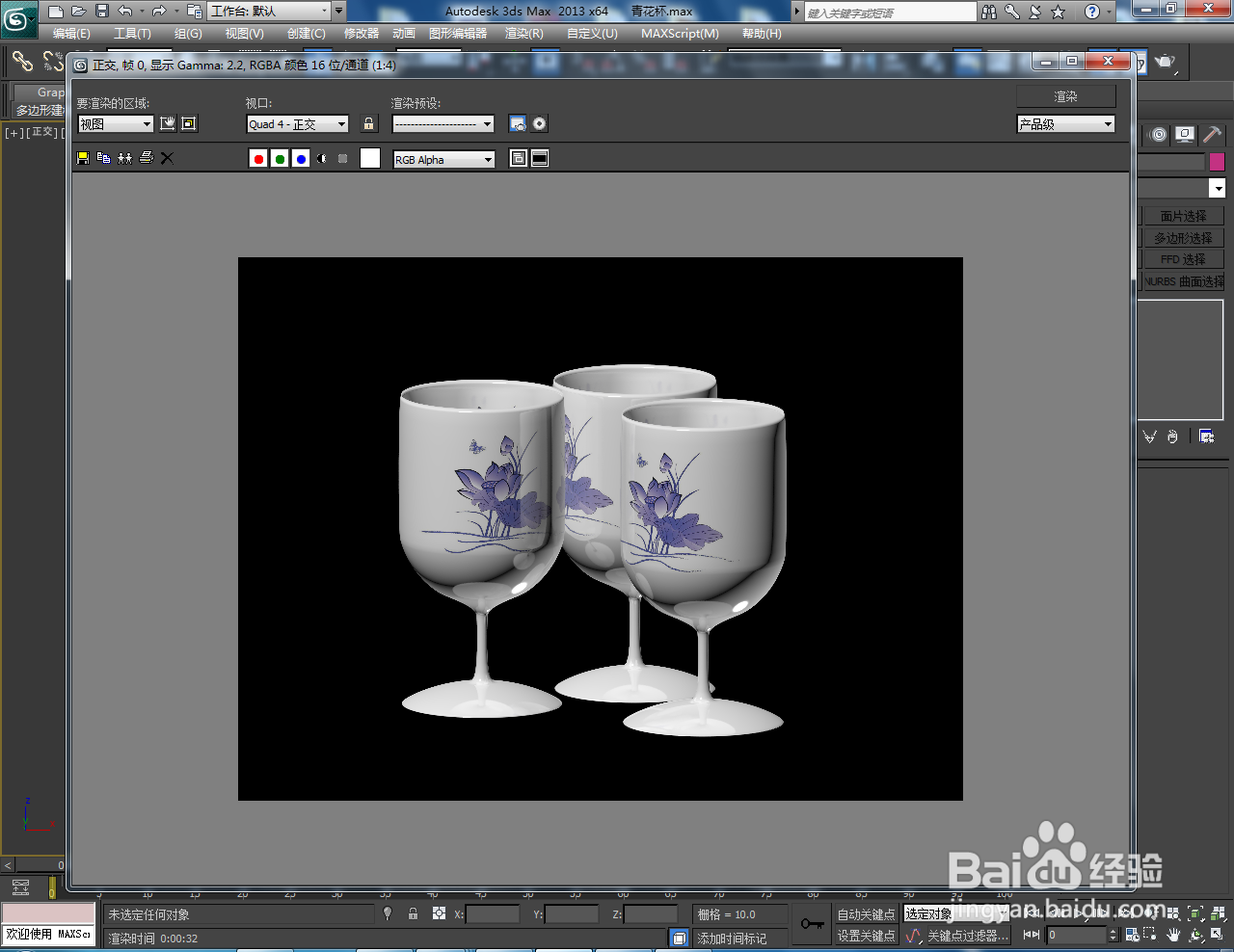1234x952 pixels.
Task: Click the communication satellite dish icon
Action: pyautogui.click(x=1035, y=12)
